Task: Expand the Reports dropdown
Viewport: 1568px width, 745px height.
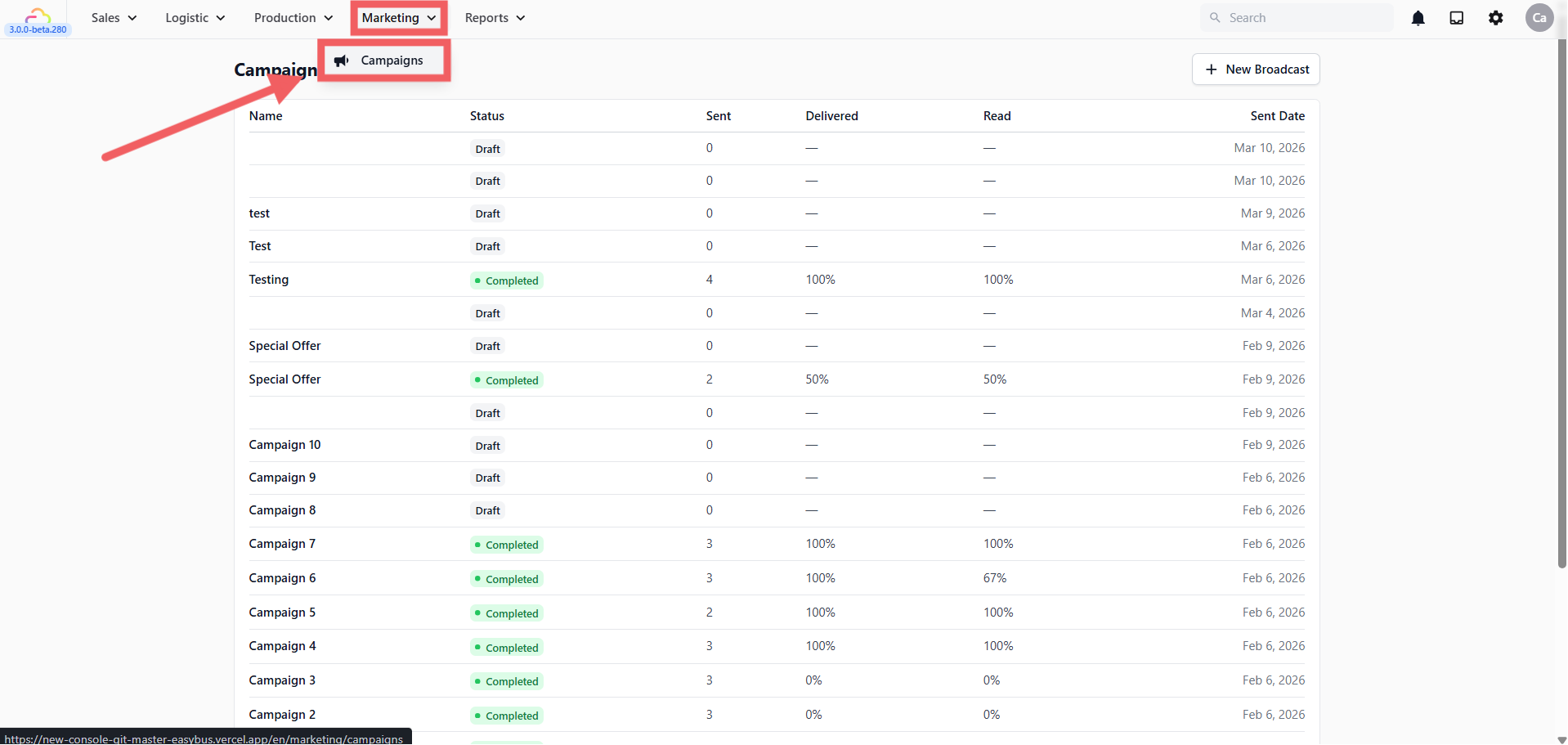Action: (495, 18)
